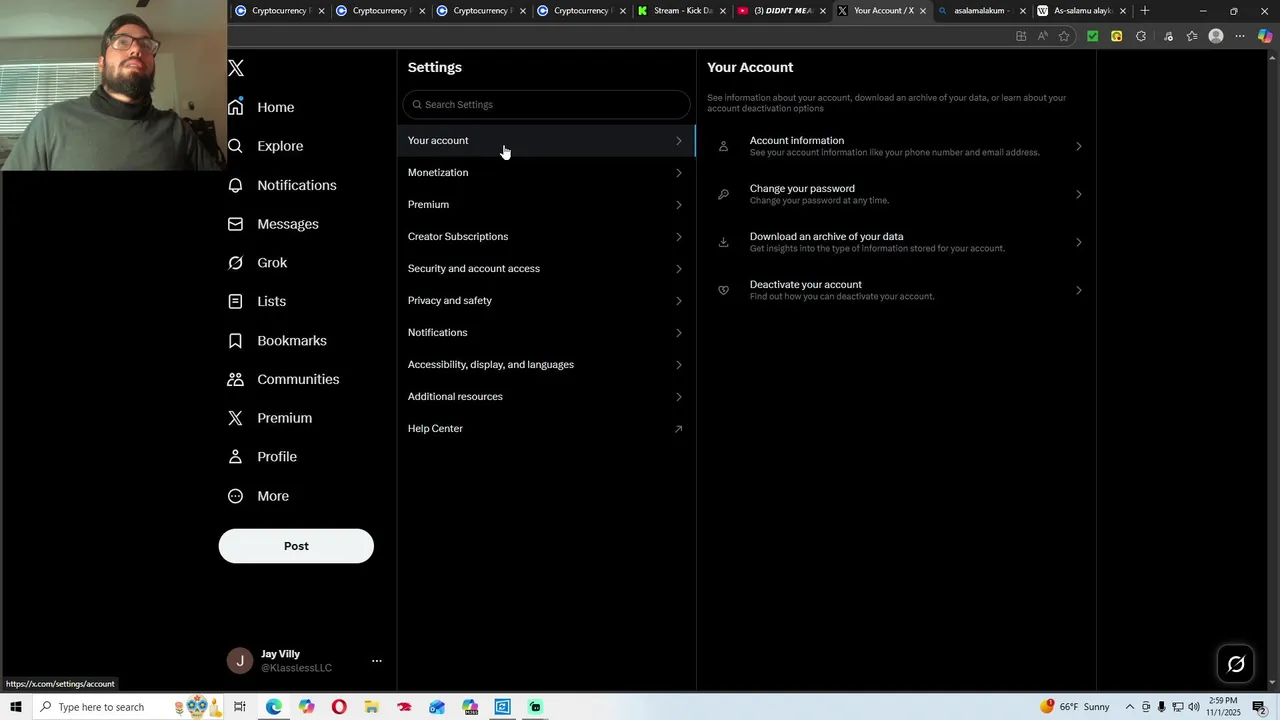
Task: Open Task View on the taskbar
Action: [240, 707]
